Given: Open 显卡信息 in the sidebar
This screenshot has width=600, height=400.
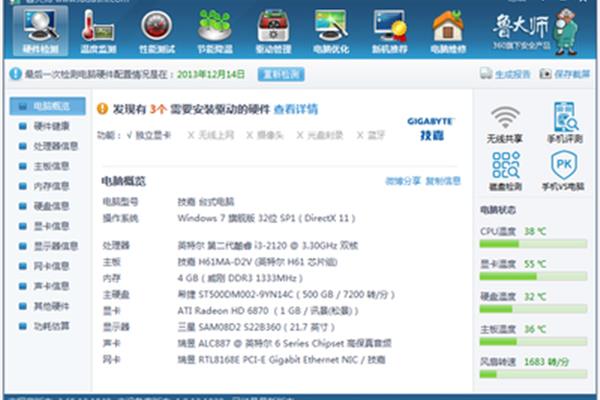Looking at the screenshot, I should coord(44,226).
